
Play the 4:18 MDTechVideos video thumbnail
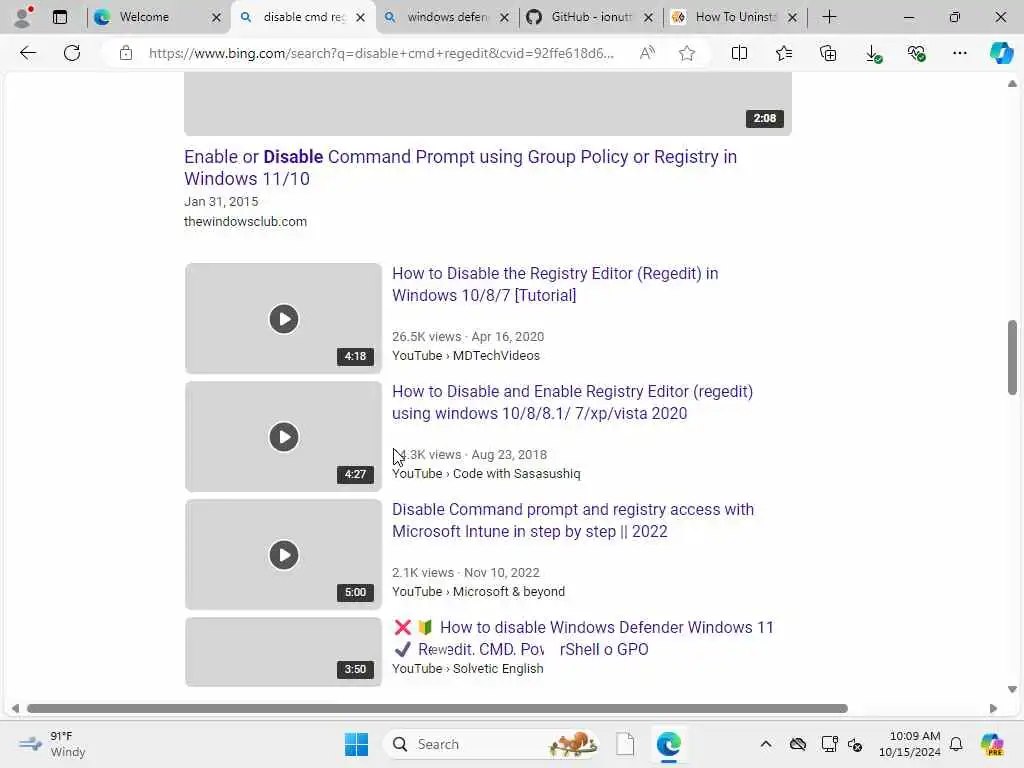[x=283, y=319]
